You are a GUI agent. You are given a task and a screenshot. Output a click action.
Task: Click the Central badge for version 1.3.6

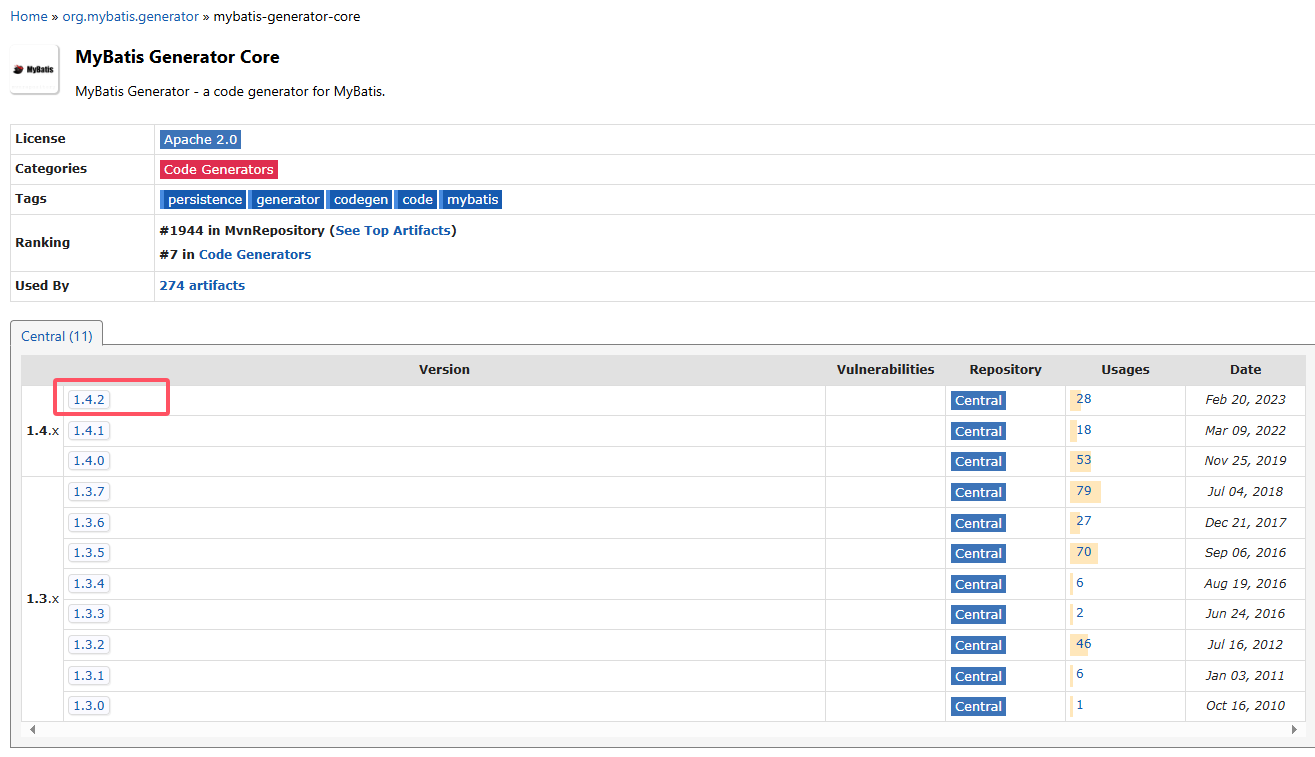pyautogui.click(x=978, y=523)
